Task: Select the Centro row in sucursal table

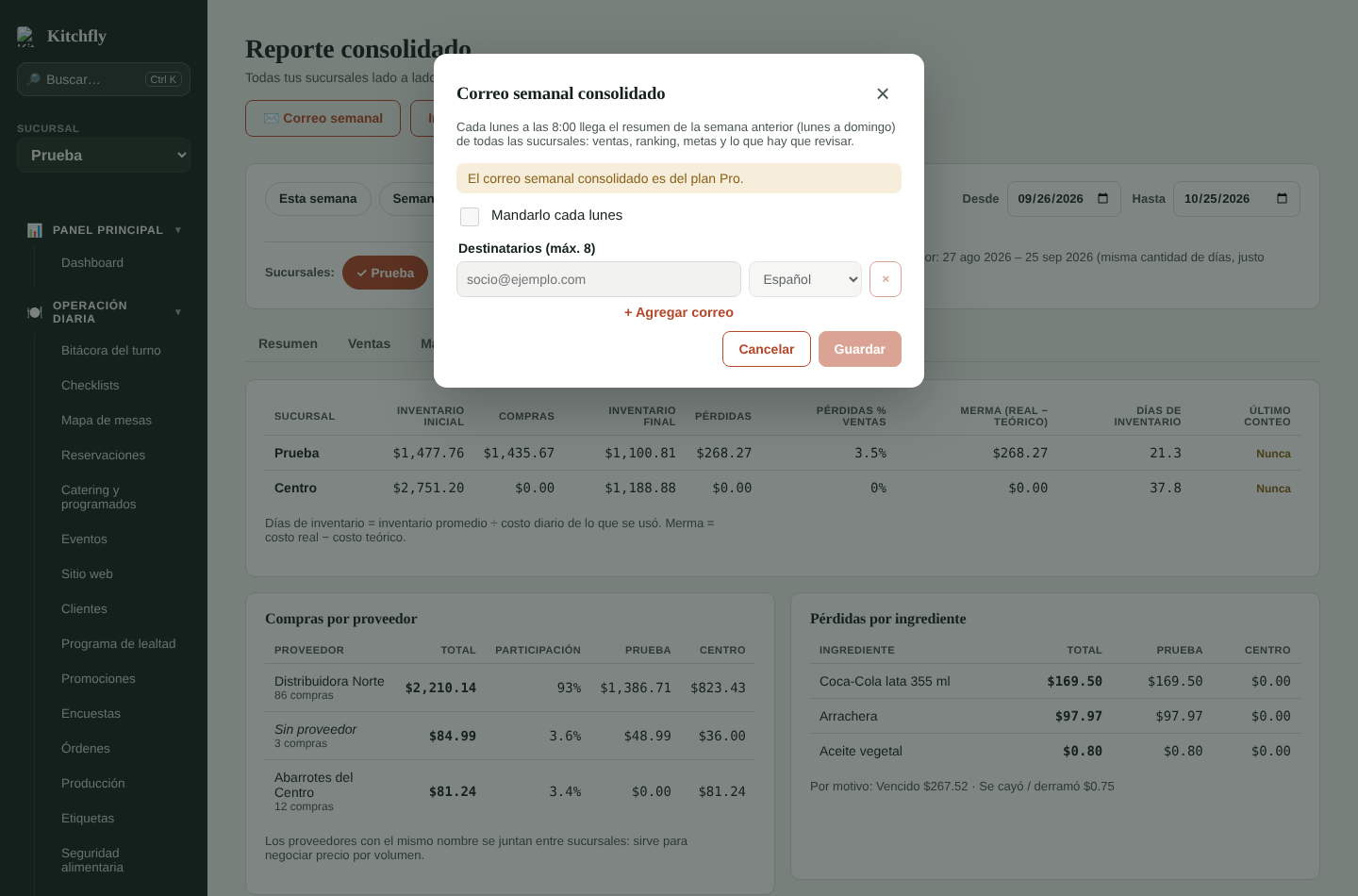Action: 783,488
